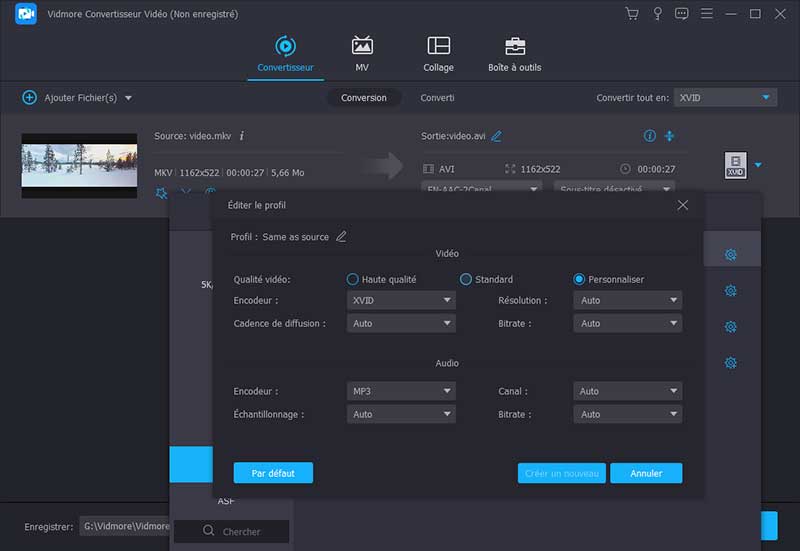Open the XVID output format icon
The image size is (800, 551).
pos(735,166)
